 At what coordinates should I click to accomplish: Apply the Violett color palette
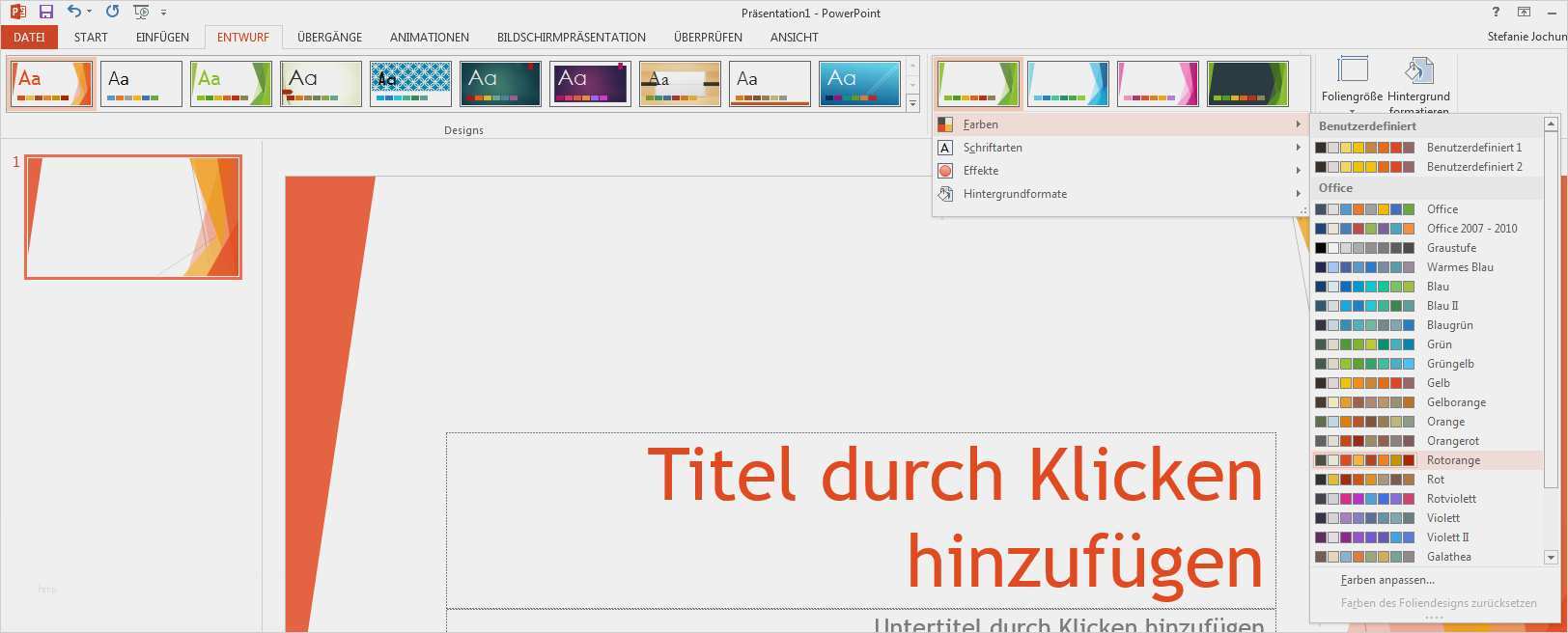(x=1427, y=518)
